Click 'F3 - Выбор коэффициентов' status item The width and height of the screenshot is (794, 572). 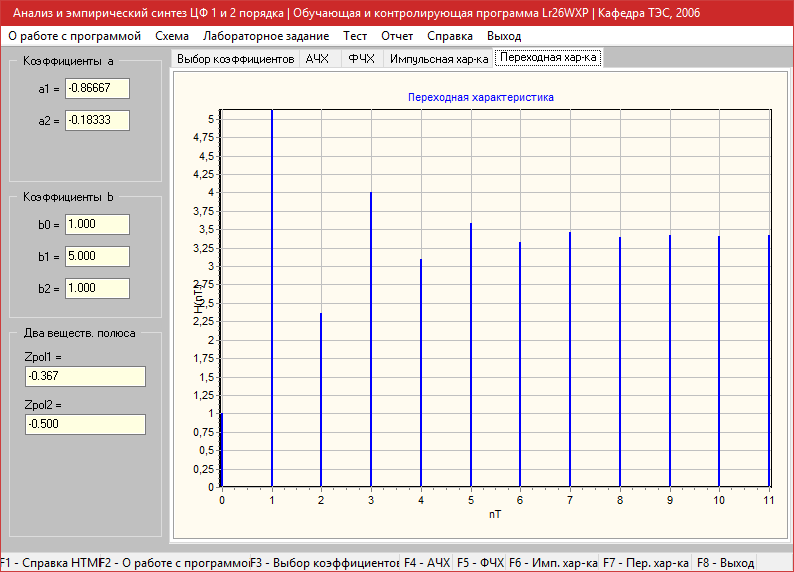(x=325, y=563)
